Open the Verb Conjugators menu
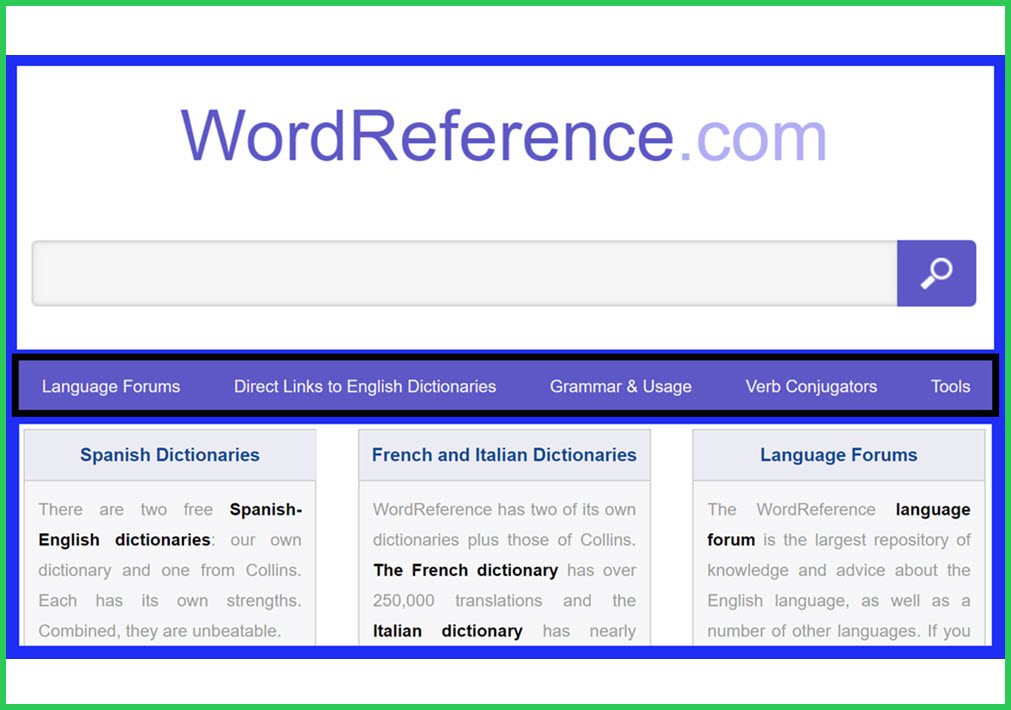This screenshot has height=710, width=1011. (x=811, y=386)
